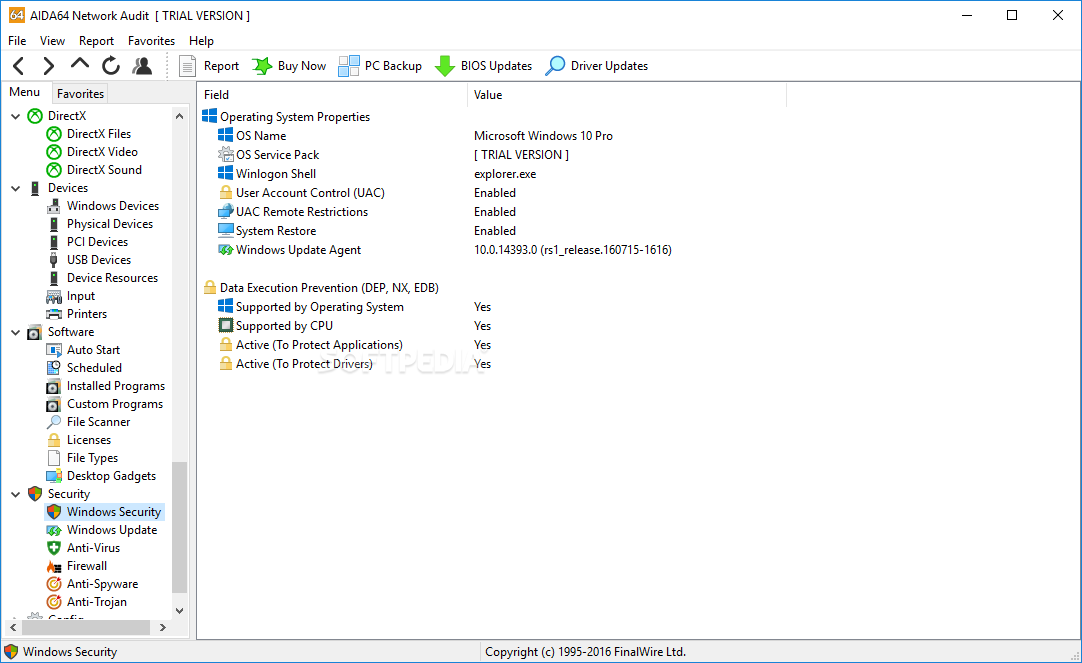Open the File menu

click(17, 41)
